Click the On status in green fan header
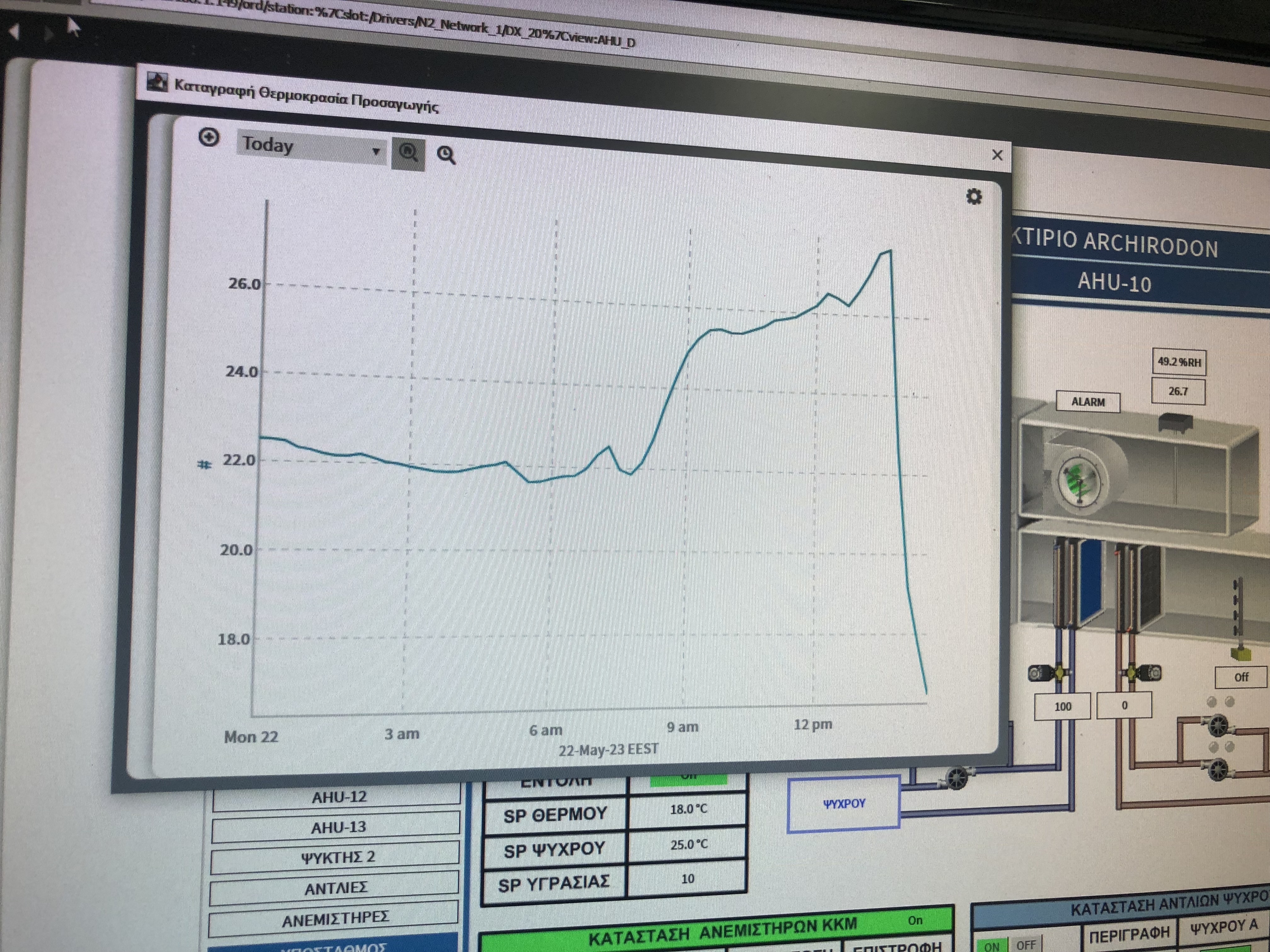This screenshot has width=1270, height=952. [915, 921]
